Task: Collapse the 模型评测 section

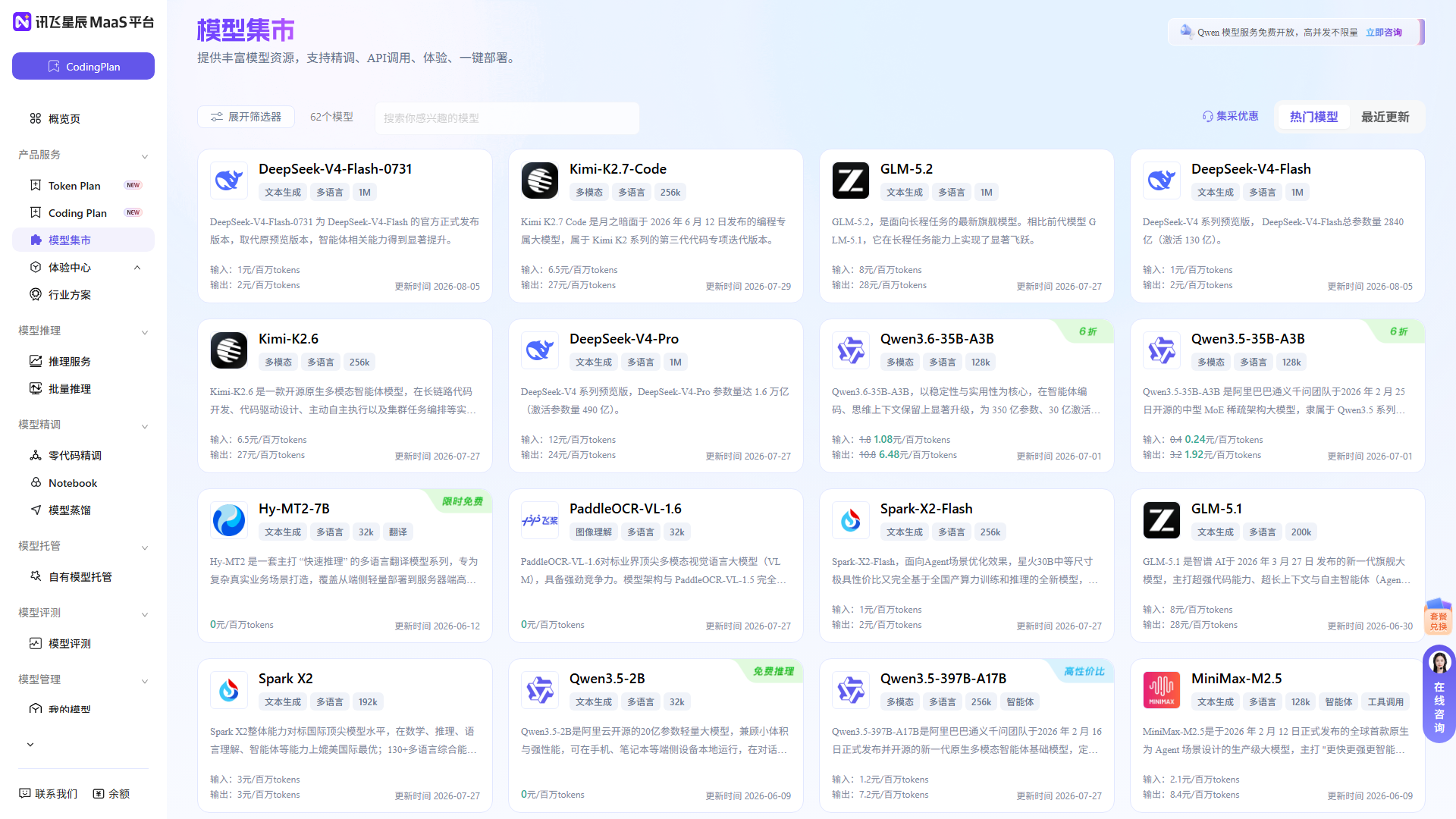Action: 145,613
